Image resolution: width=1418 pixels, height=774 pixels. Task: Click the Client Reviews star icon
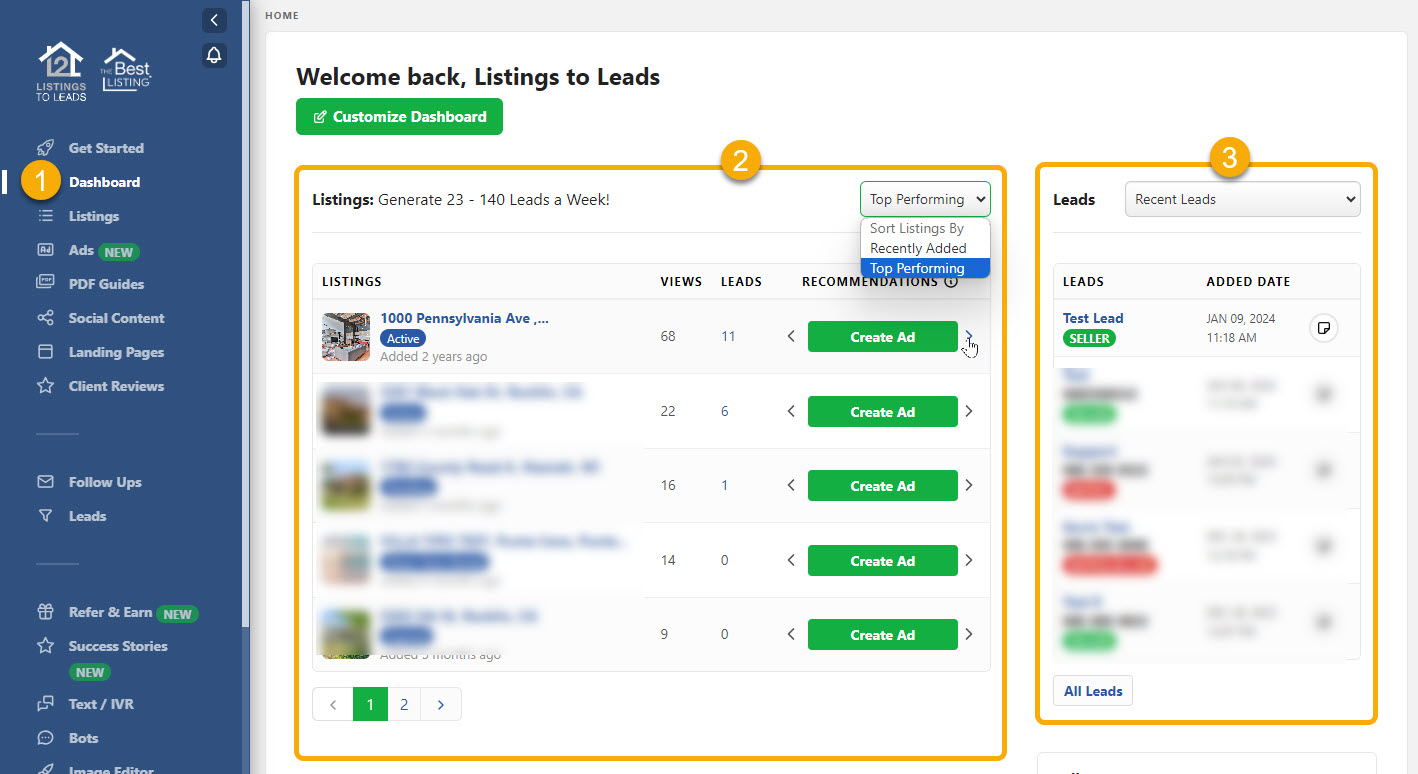pyautogui.click(x=45, y=386)
